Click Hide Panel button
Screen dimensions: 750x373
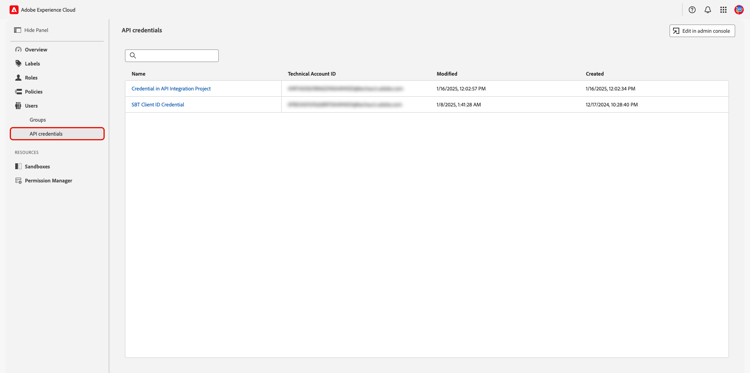click(32, 30)
